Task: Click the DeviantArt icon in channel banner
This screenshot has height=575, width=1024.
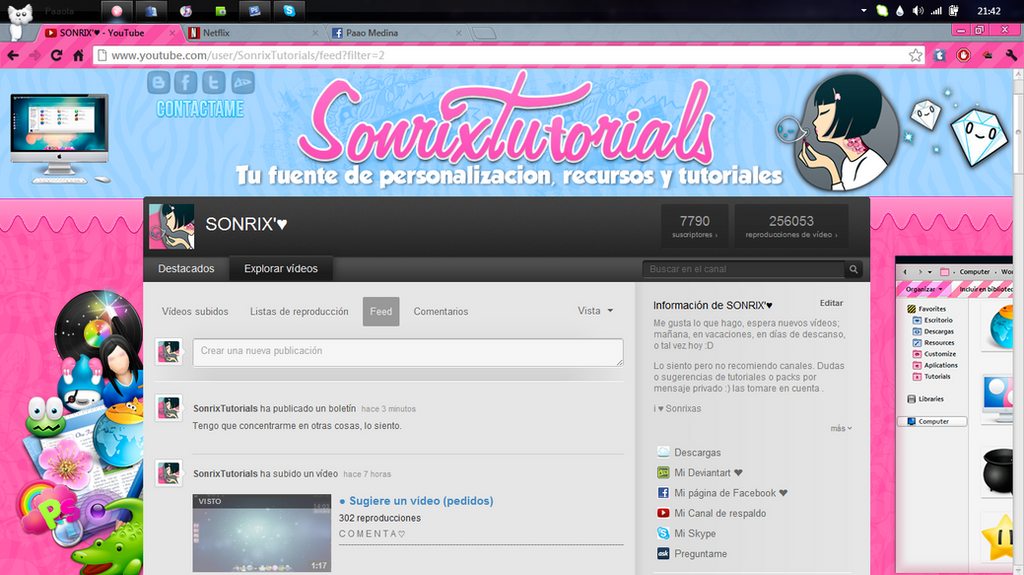Action: (242, 82)
